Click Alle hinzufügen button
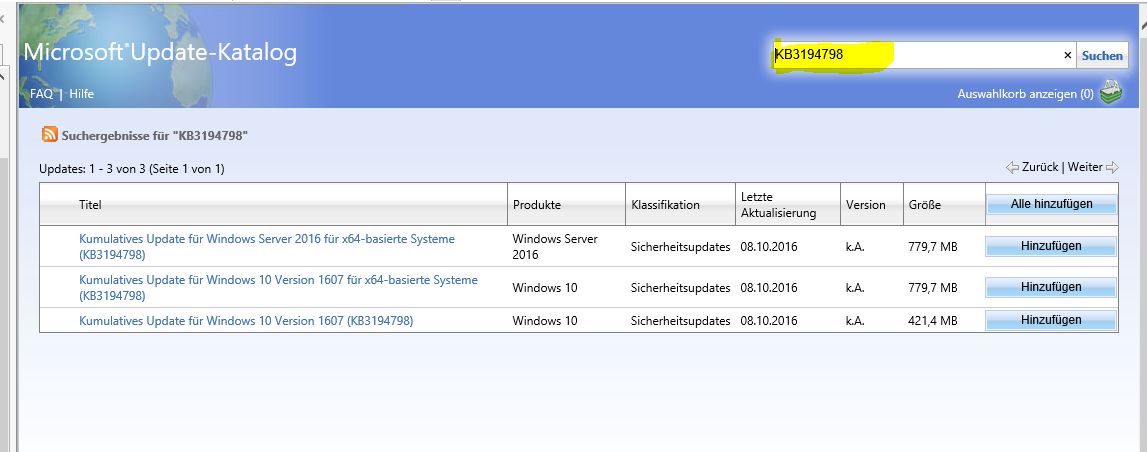The image size is (1147, 452). click(x=1051, y=204)
